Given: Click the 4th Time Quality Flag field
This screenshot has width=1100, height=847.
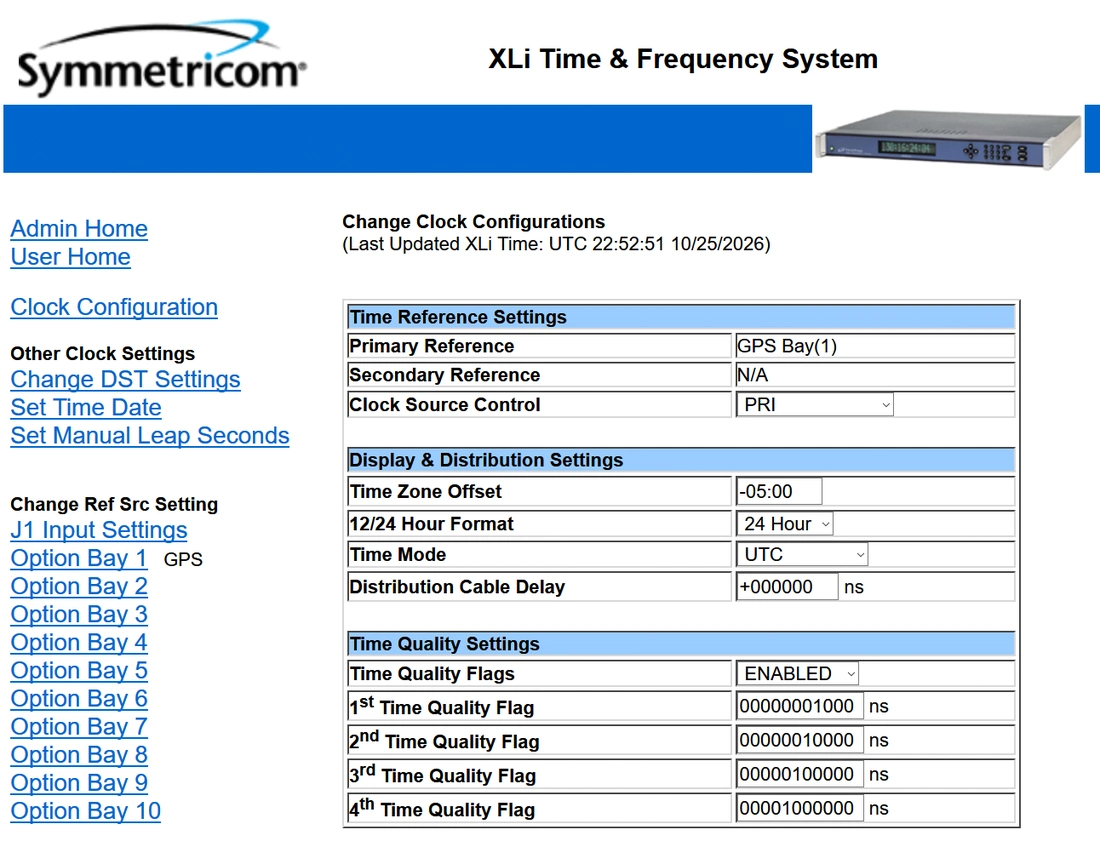Looking at the screenshot, I should pos(800,808).
